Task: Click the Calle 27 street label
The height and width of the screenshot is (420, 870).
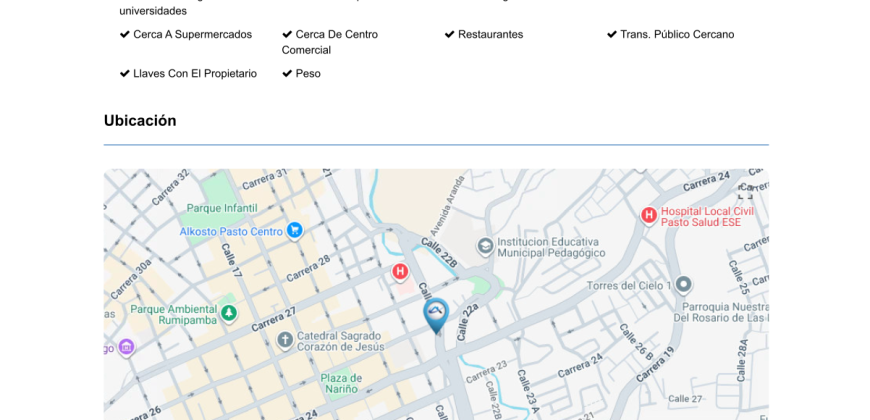Action: 685,399
